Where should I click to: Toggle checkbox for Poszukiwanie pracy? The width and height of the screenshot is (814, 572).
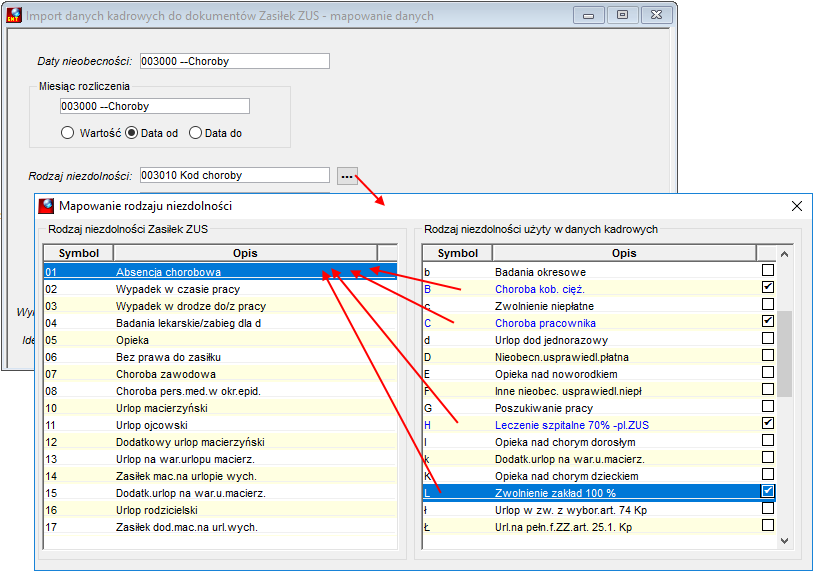(x=768, y=406)
